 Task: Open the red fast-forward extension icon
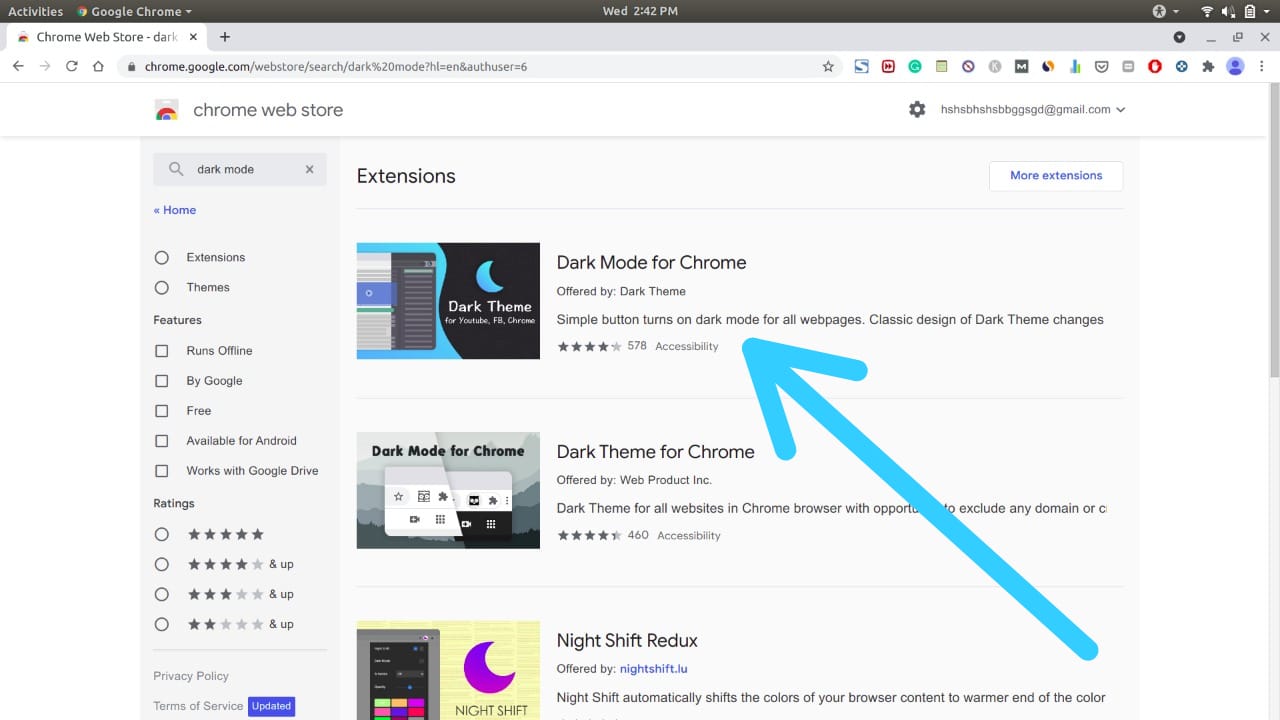pos(888,66)
